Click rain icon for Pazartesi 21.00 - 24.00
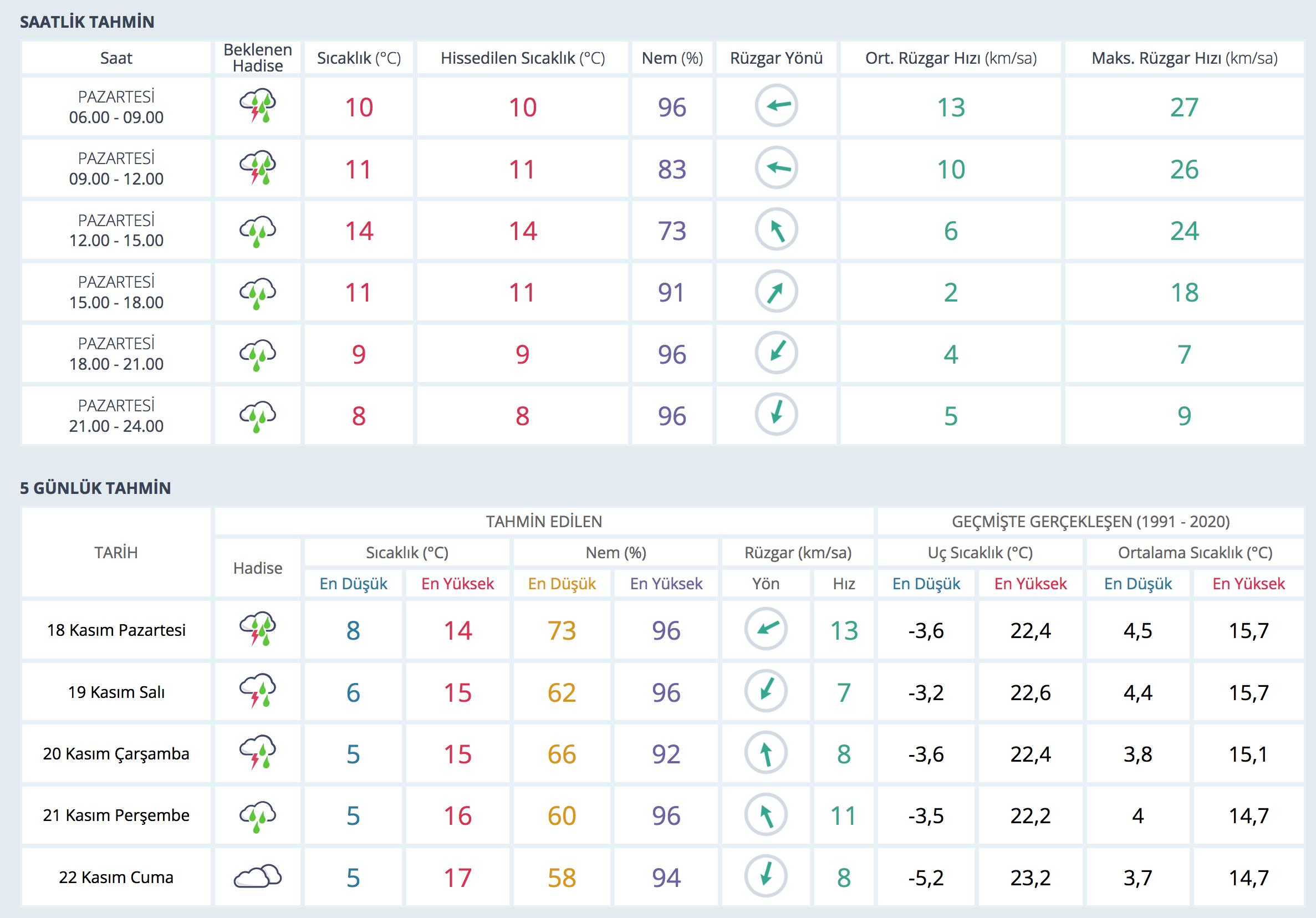 coord(257,415)
